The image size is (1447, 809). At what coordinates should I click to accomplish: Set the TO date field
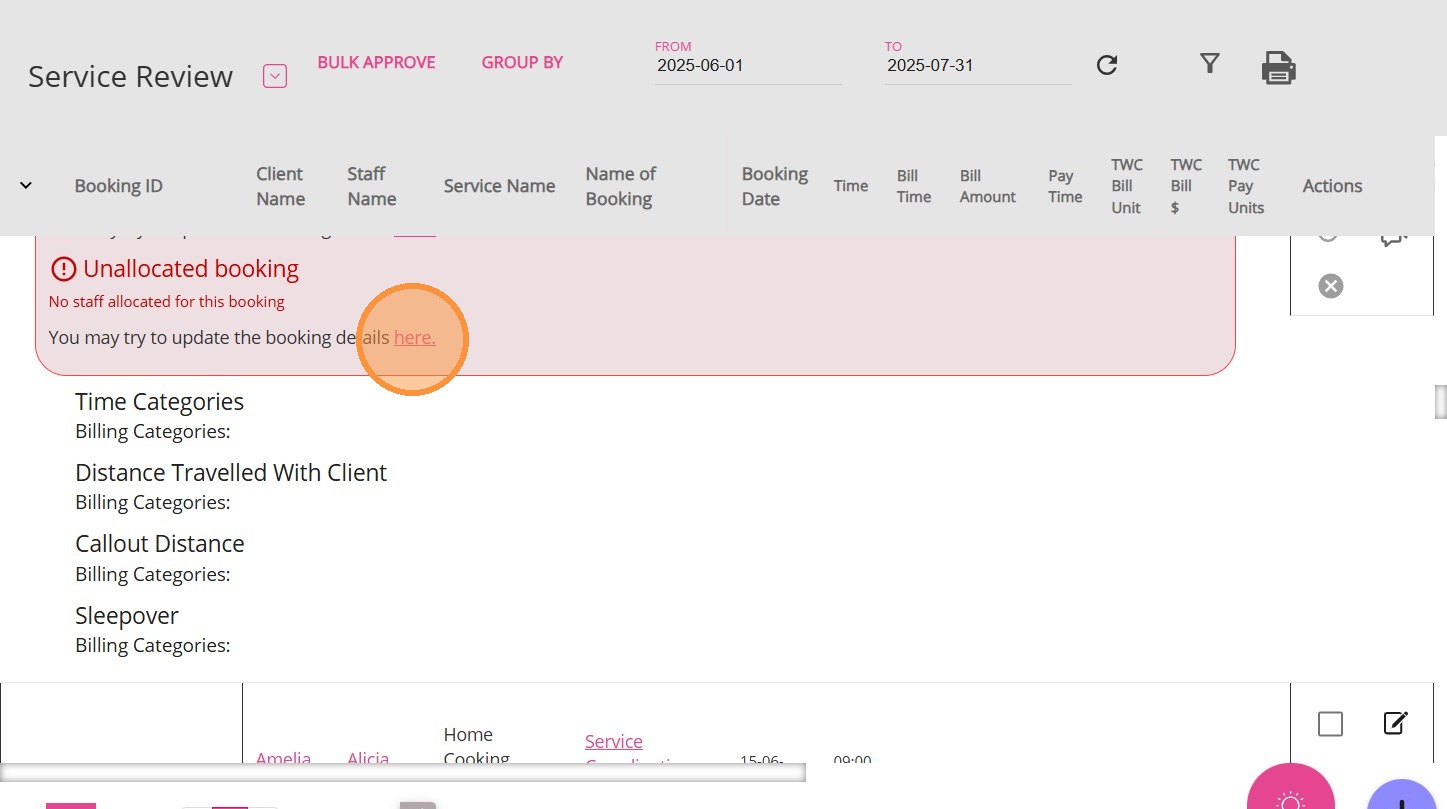[978, 66]
